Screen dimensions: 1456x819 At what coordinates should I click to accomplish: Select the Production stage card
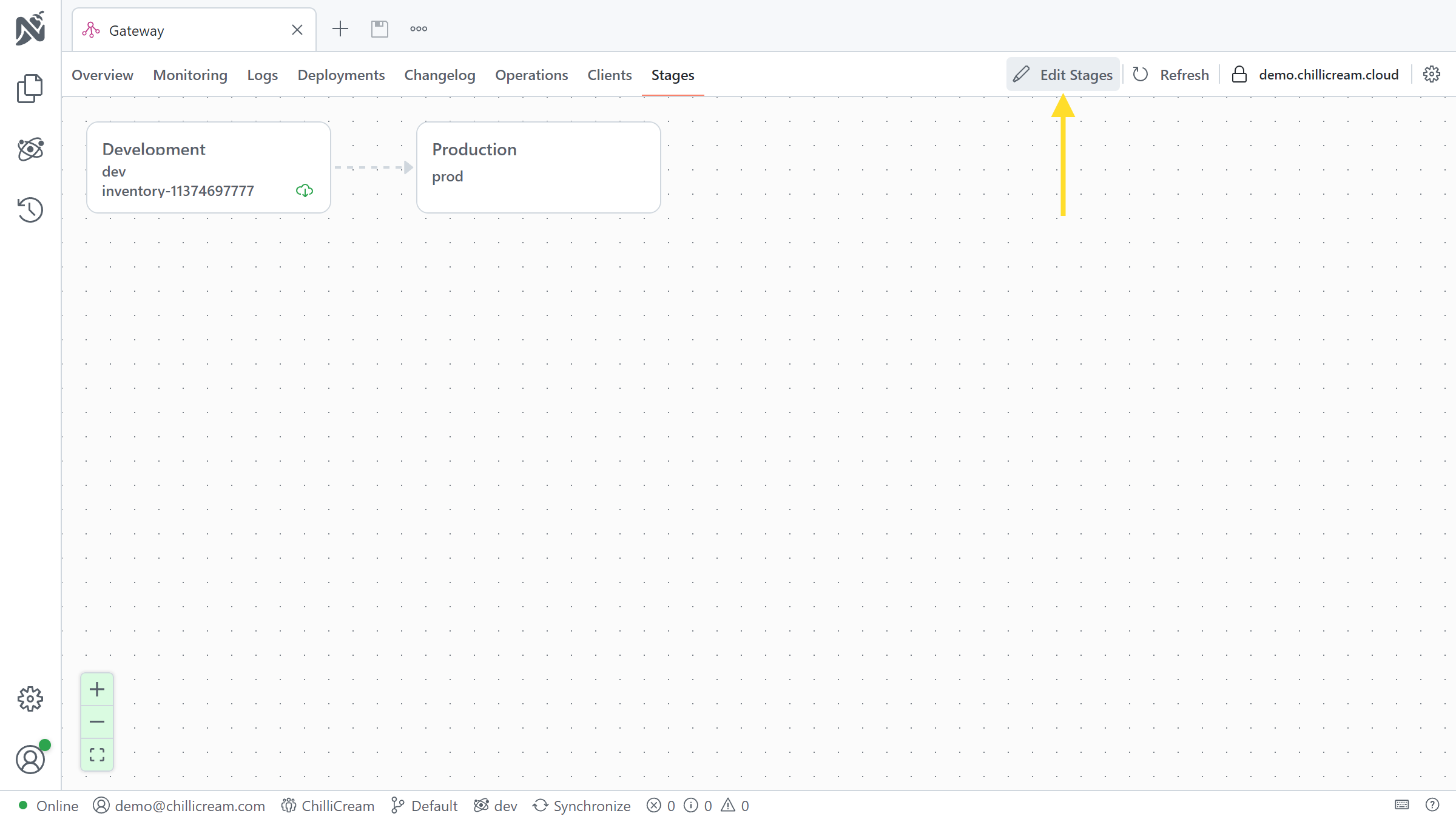(538, 167)
